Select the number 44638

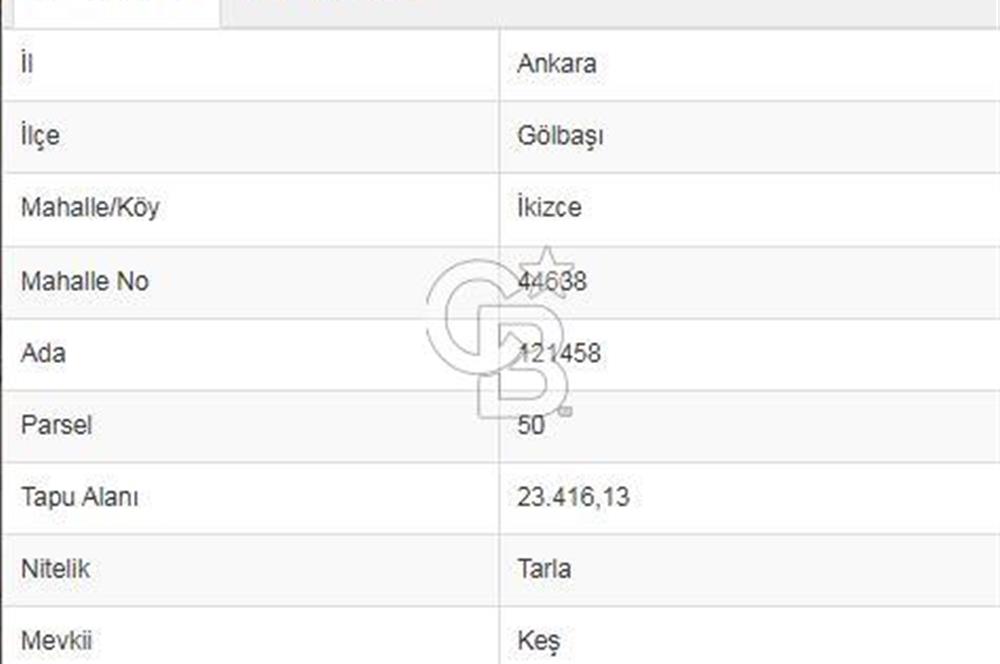tap(556, 282)
